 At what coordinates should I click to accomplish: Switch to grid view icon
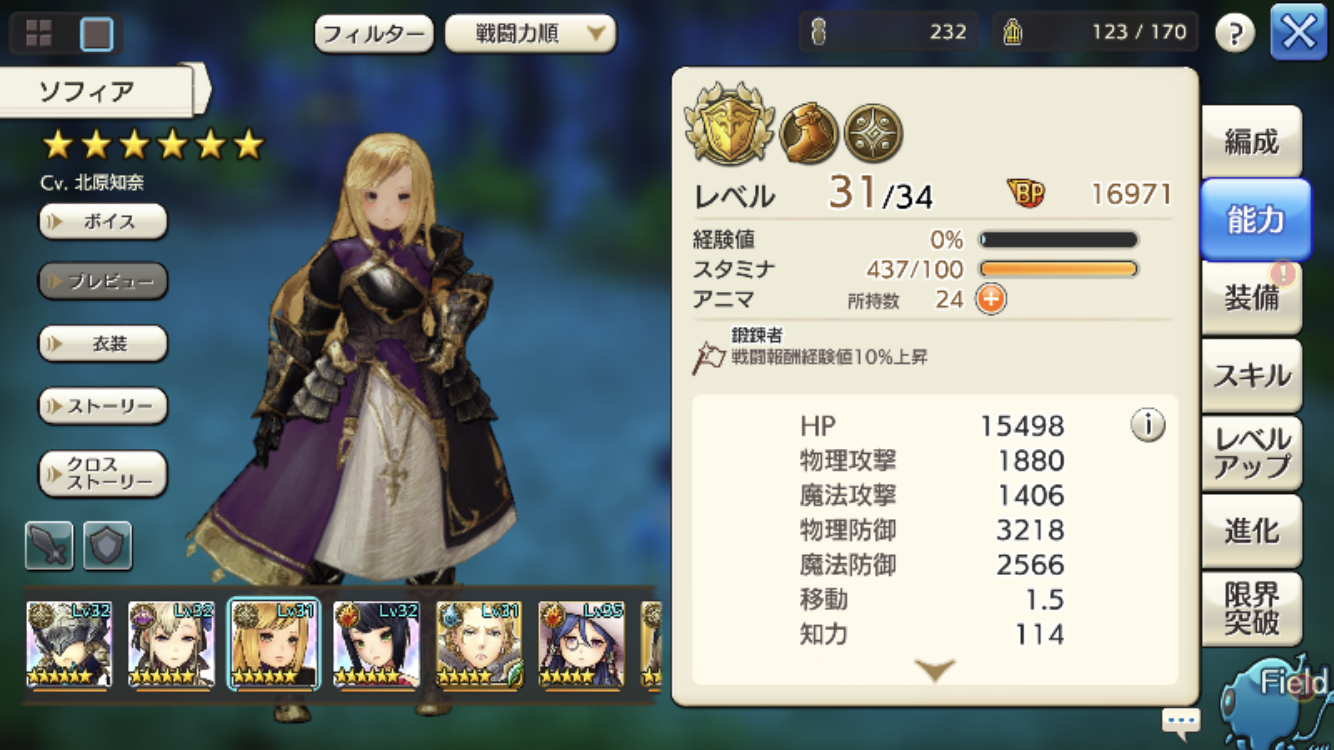tap(39, 35)
